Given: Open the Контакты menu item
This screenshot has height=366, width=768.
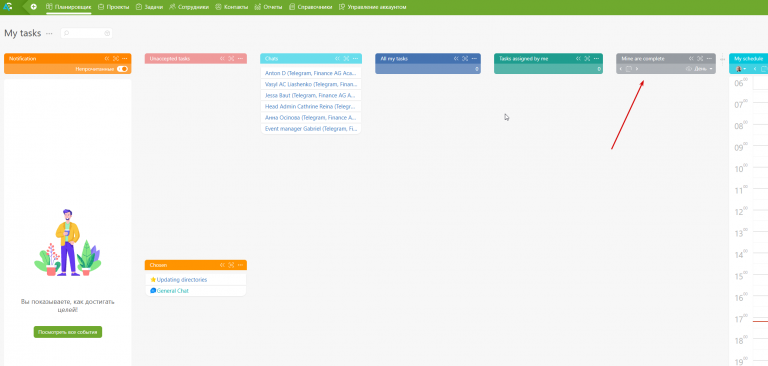Looking at the screenshot, I should coord(232,7).
